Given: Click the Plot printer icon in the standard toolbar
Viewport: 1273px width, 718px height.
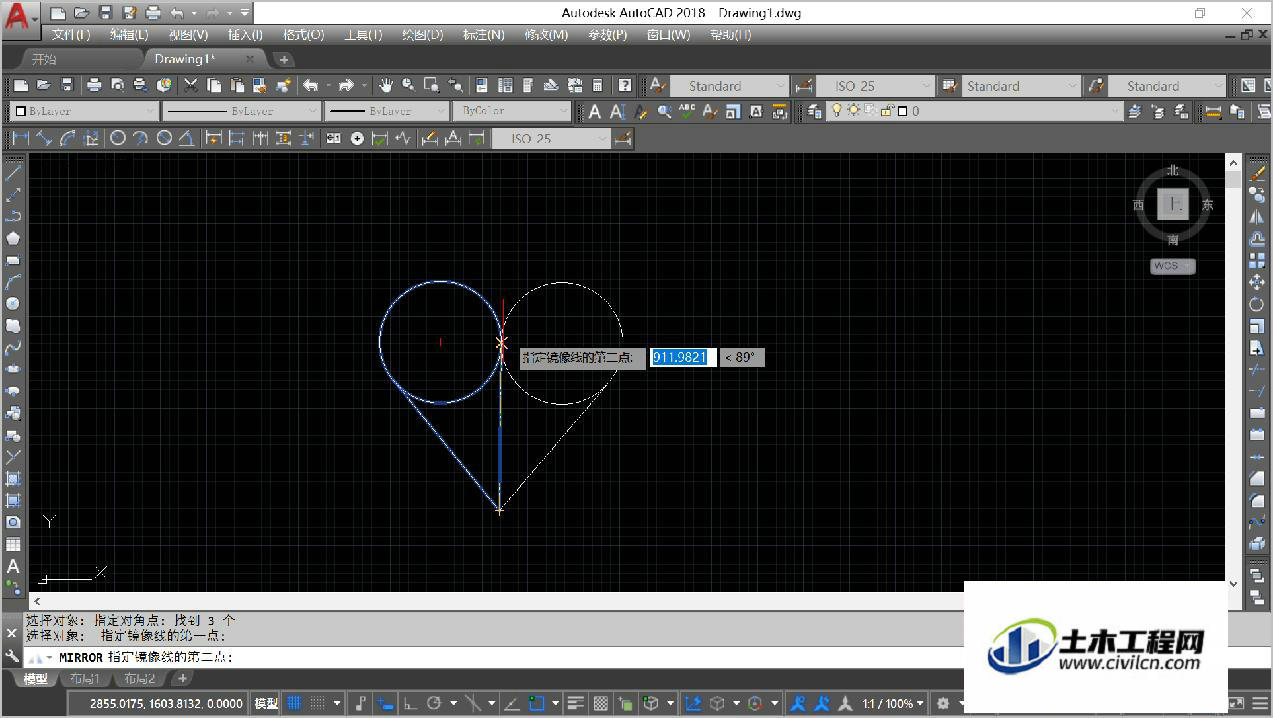Looking at the screenshot, I should pyautogui.click(x=94, y=86).
